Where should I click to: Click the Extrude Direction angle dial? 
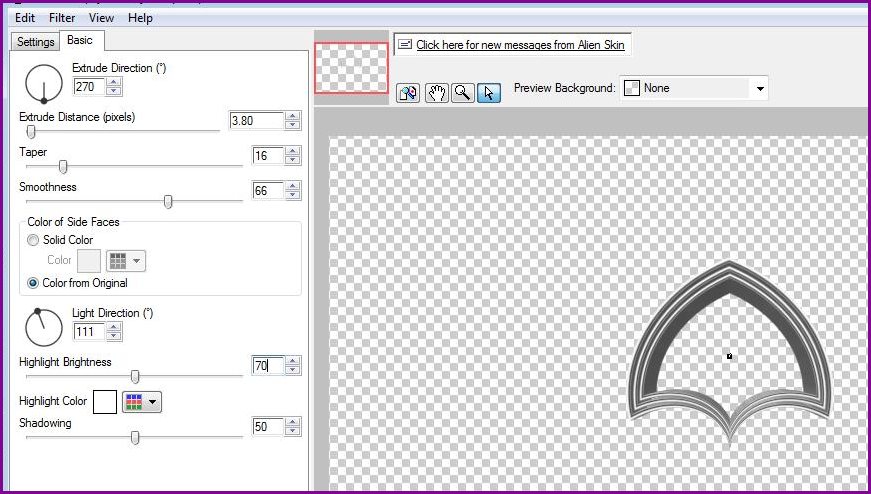(x=43, y=83)
